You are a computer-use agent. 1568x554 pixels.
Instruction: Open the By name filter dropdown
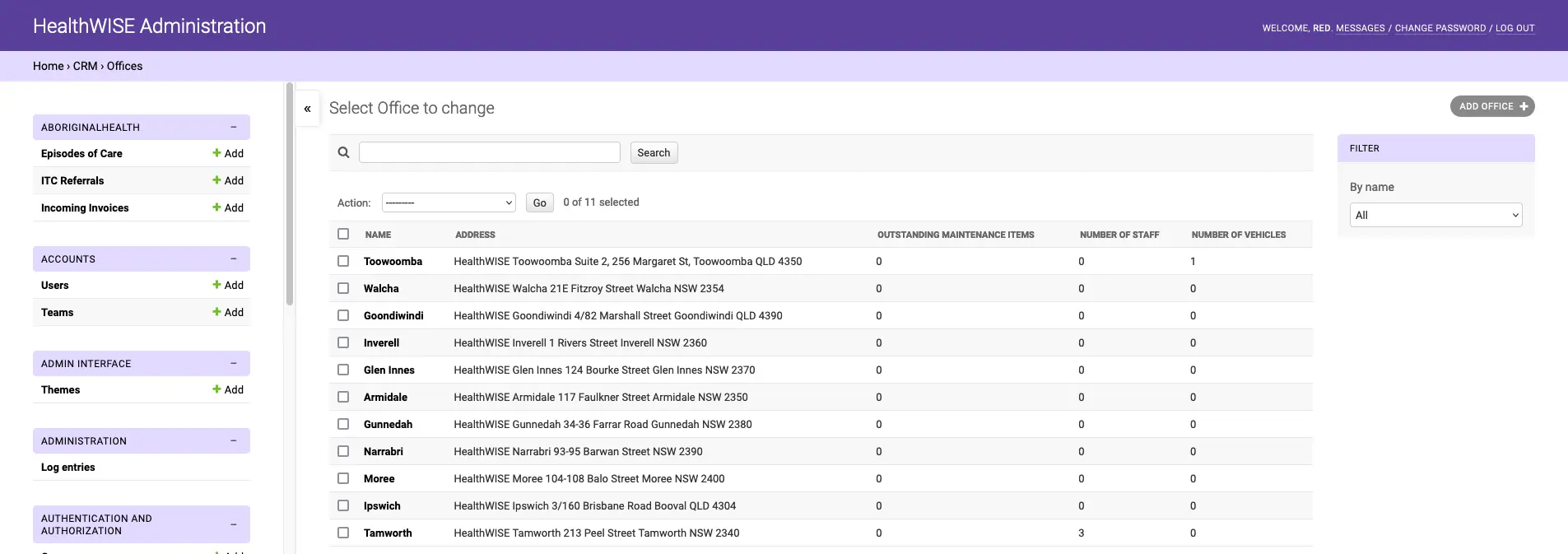pyautogui.click(x=1435, y=215)
